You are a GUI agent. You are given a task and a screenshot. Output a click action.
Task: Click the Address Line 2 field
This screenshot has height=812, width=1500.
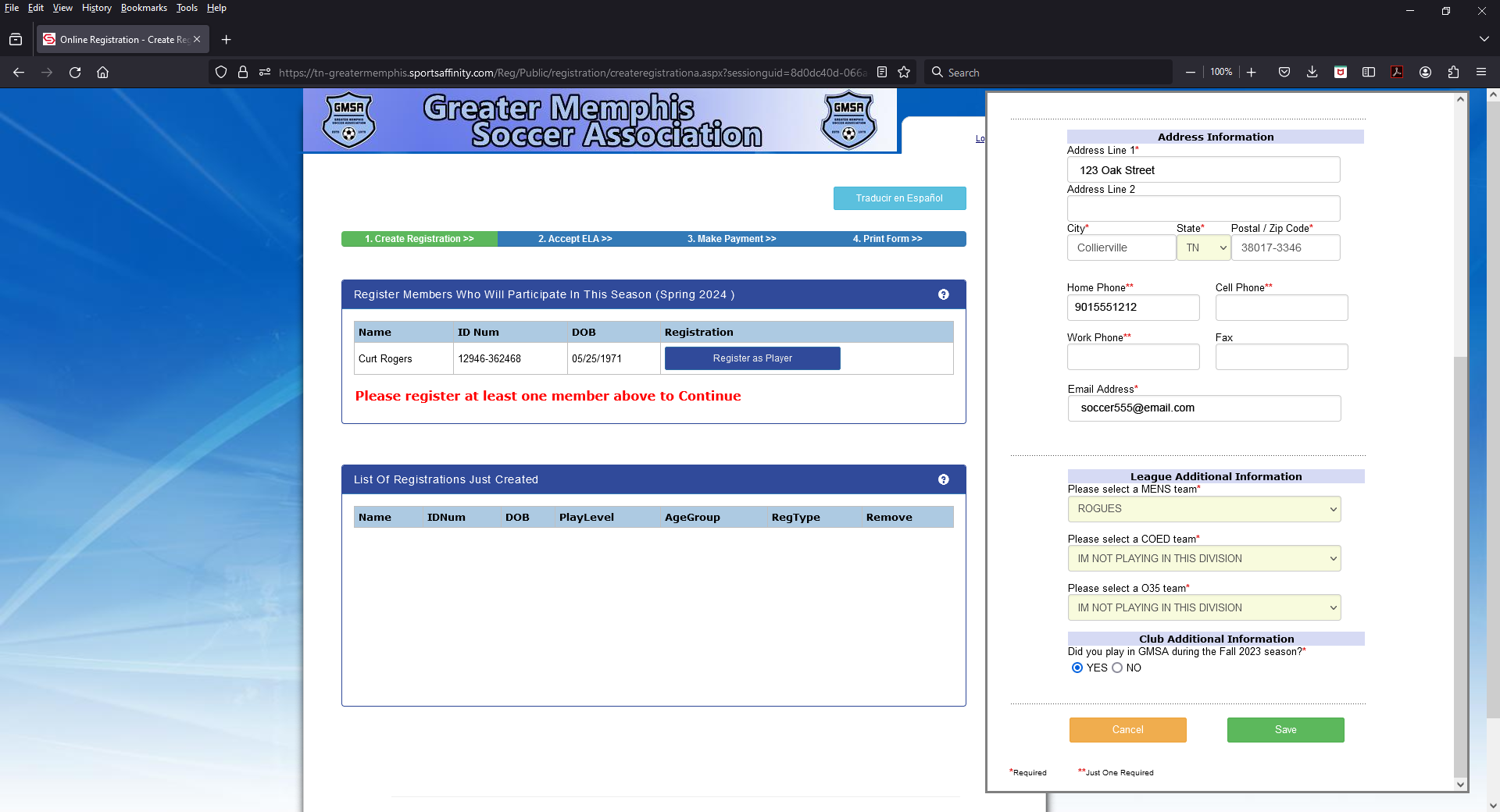[x=1204, y=208]
